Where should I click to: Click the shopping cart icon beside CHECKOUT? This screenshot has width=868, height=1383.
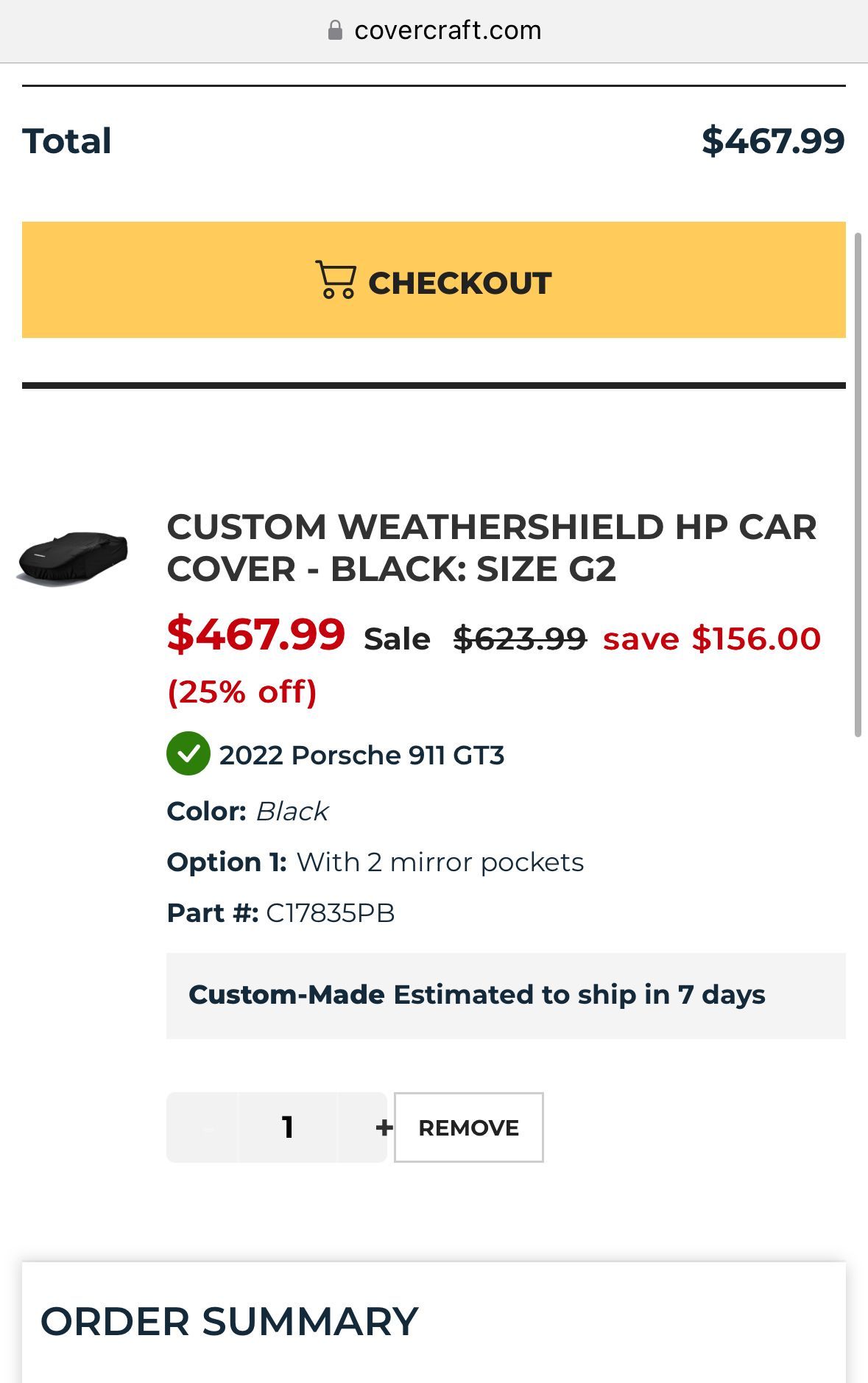[336, 280]
